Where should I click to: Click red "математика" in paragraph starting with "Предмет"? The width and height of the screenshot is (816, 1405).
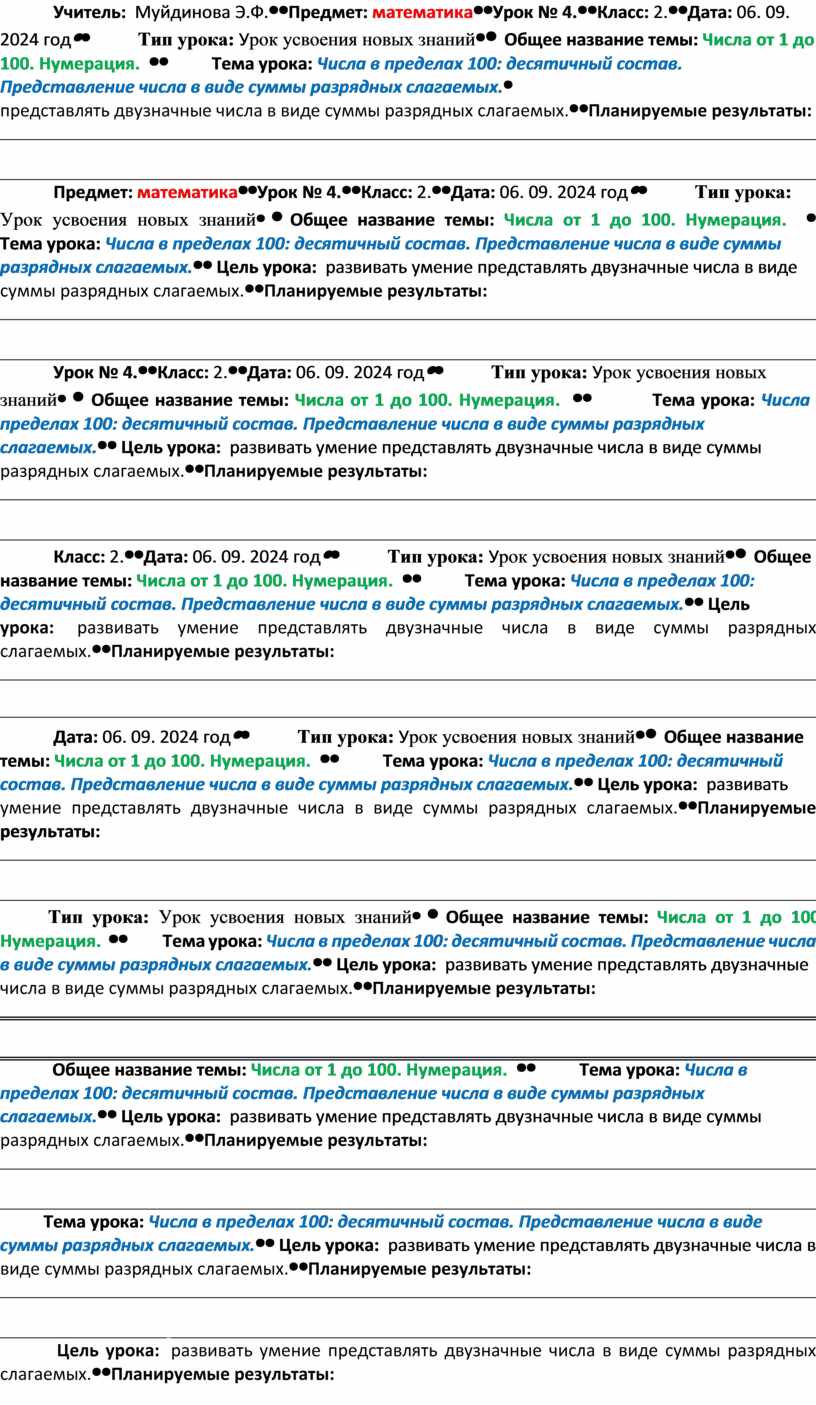tap(187, 192)
